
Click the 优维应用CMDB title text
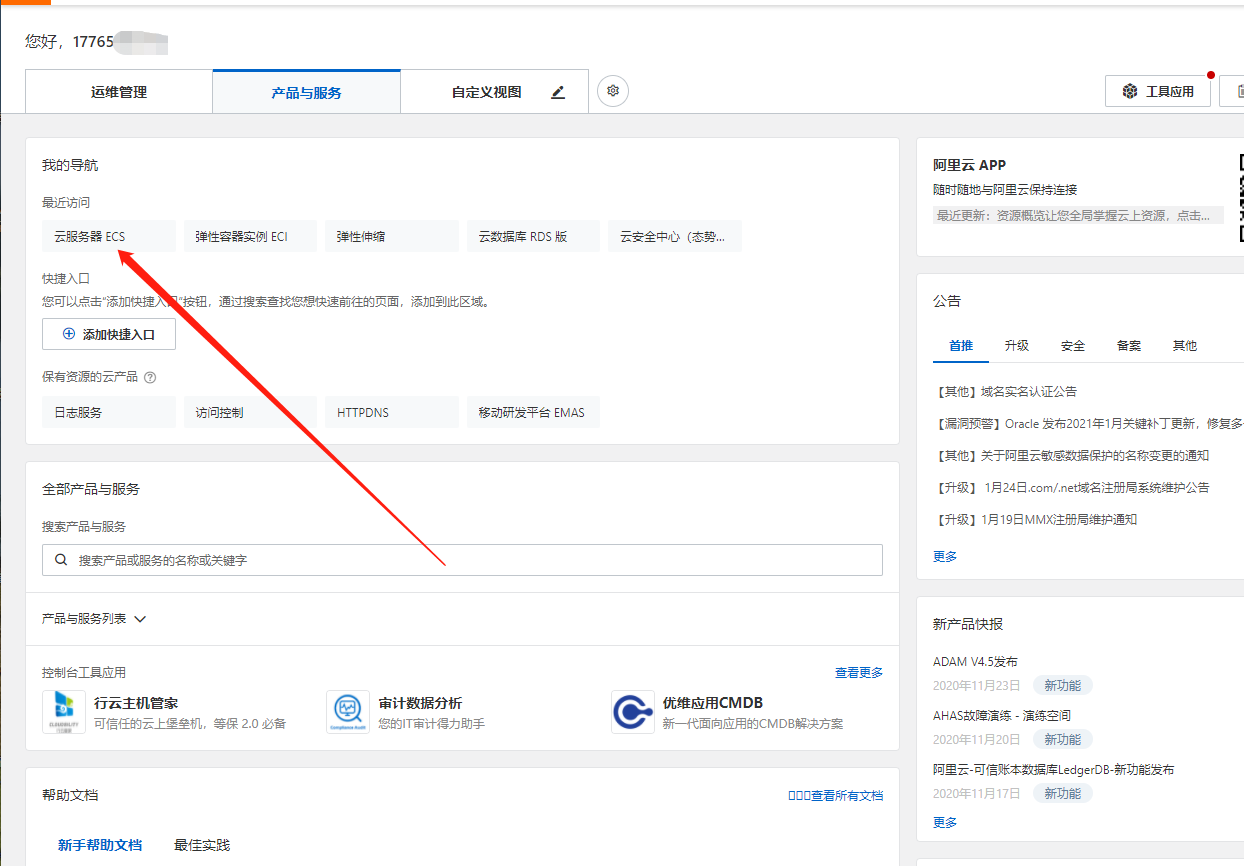(x=713, y=703)
